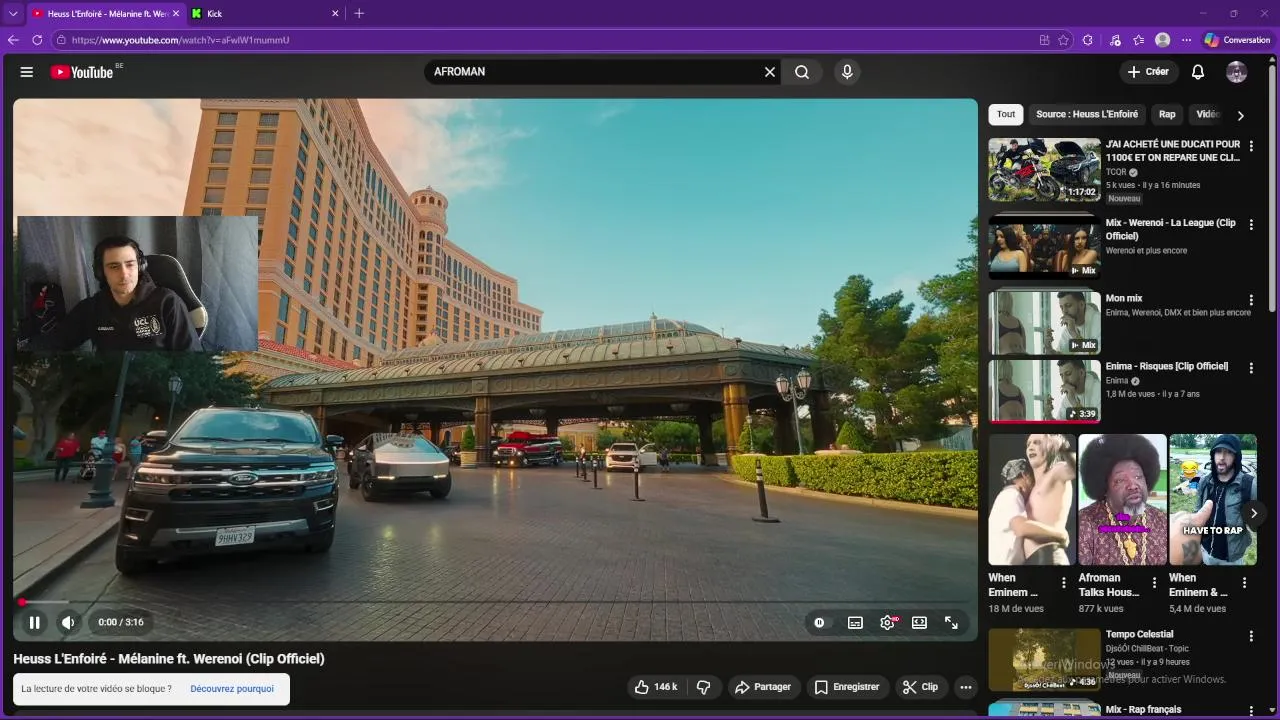Viewport: 1280px width, 720px height.
Task: Click the Partager share button
Action: tap(762, 687)
